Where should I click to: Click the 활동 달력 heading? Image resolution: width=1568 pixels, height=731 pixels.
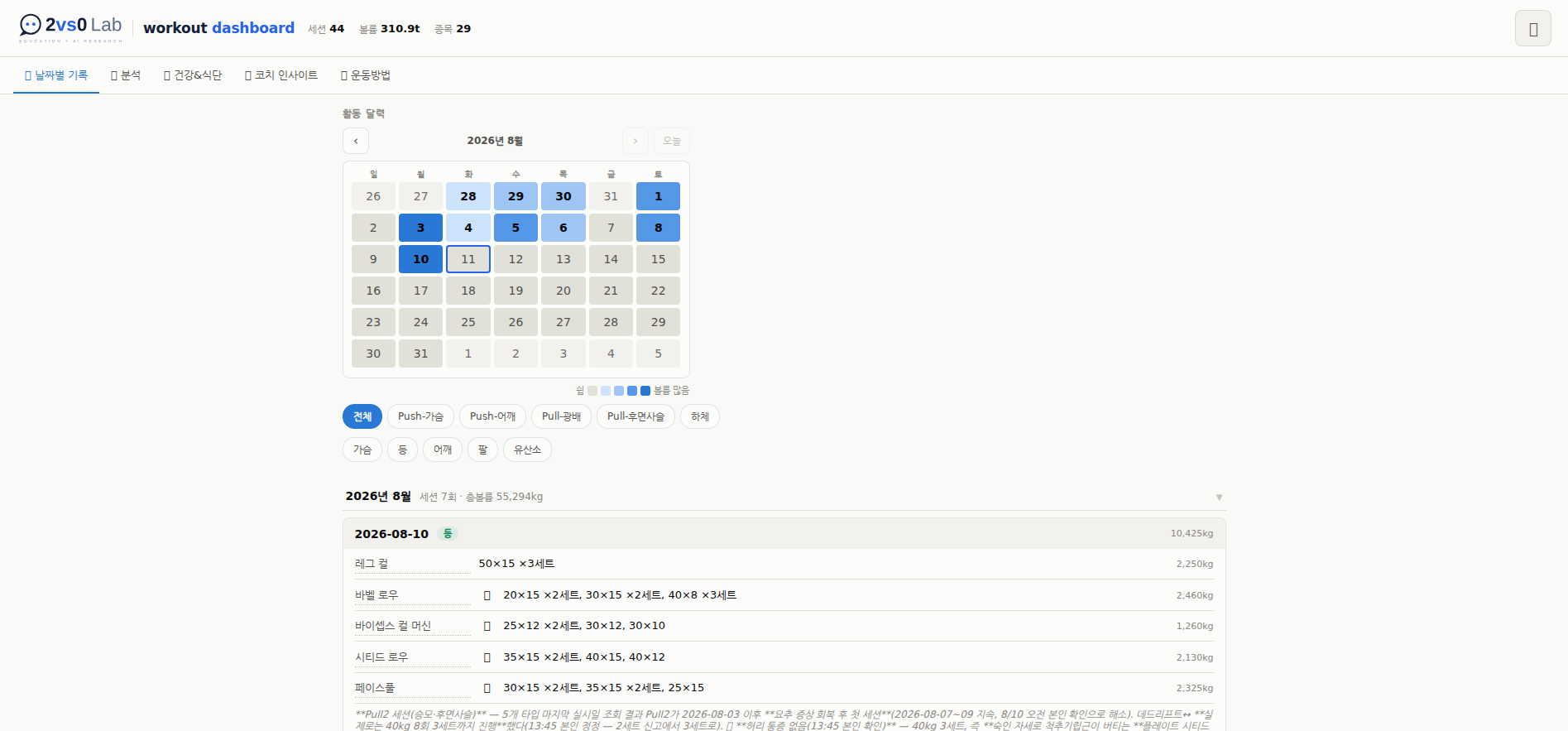point(364,114)
